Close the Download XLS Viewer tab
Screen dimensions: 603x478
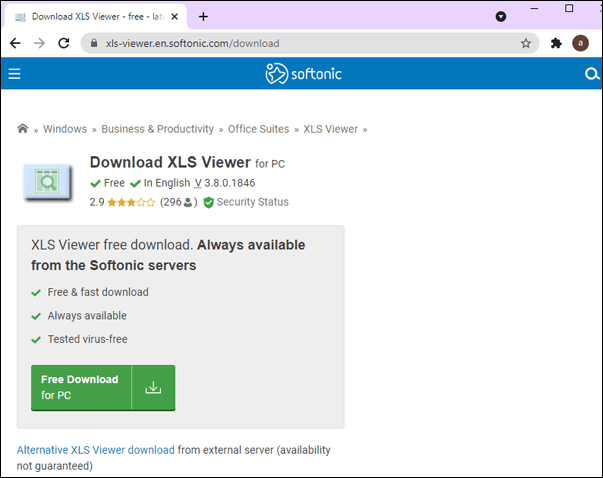pyautogui.click(x=174, y=17)
